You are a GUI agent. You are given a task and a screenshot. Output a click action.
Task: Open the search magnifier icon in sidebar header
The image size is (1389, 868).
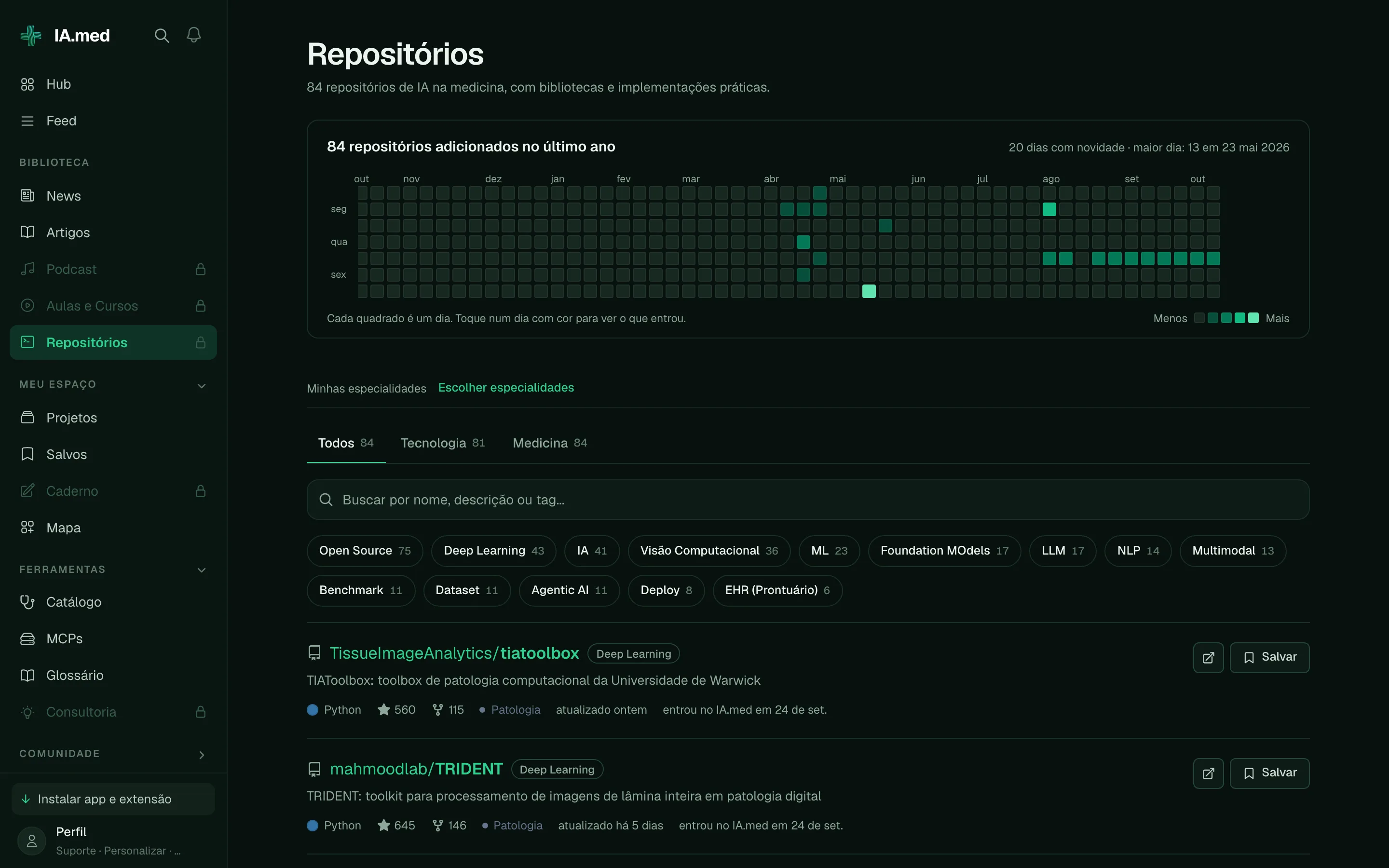click(162, 36)
